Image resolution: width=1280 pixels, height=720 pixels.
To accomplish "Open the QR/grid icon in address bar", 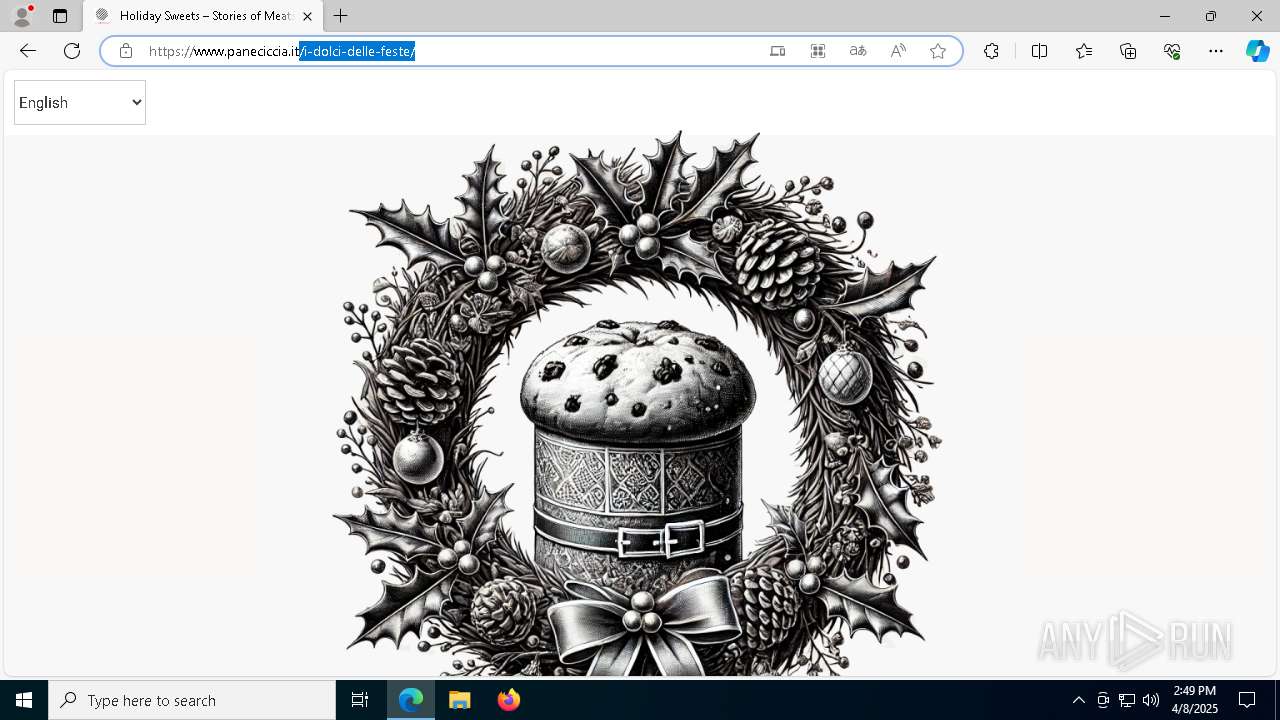I will click(x=818, y=51).
